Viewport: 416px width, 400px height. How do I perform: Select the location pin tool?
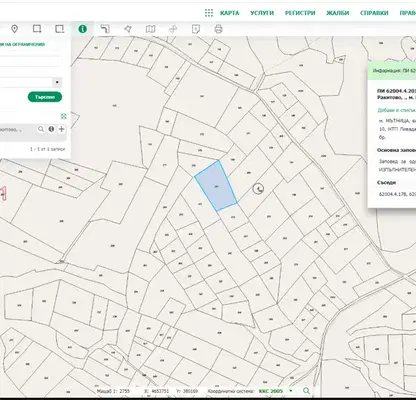[14, 29]
